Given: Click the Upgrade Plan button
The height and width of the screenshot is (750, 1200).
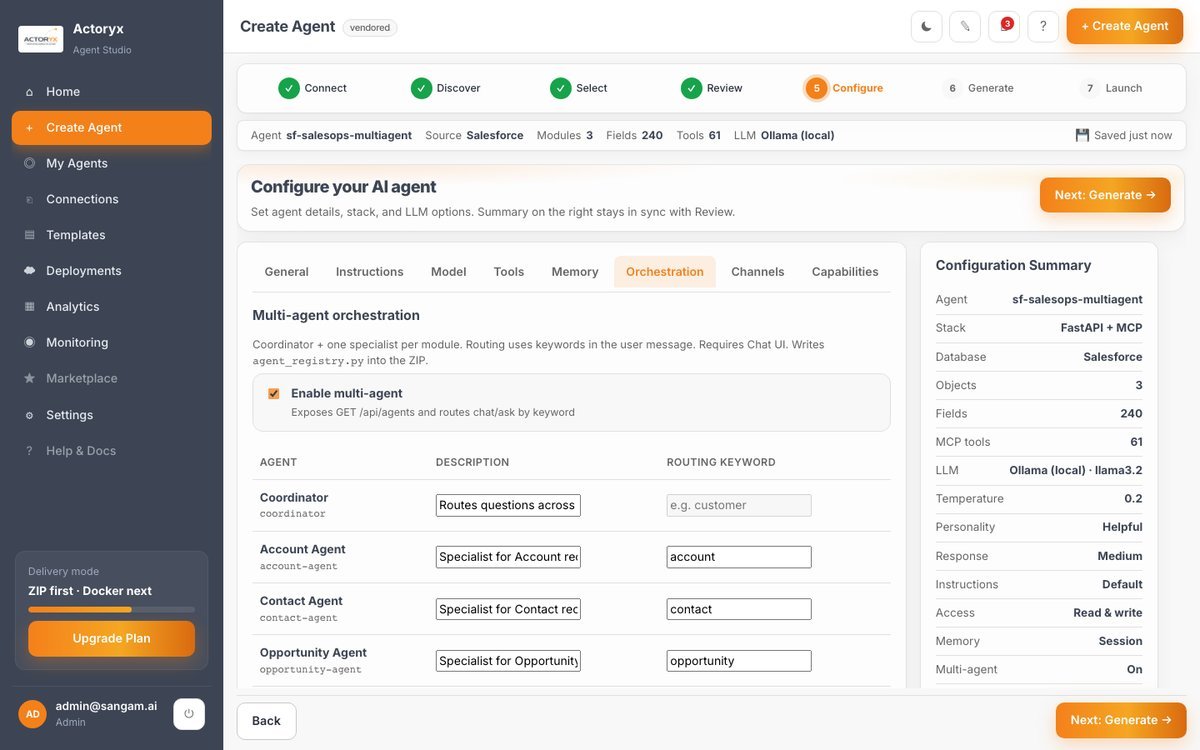Looking at the screenshot, I should point(111,639).
